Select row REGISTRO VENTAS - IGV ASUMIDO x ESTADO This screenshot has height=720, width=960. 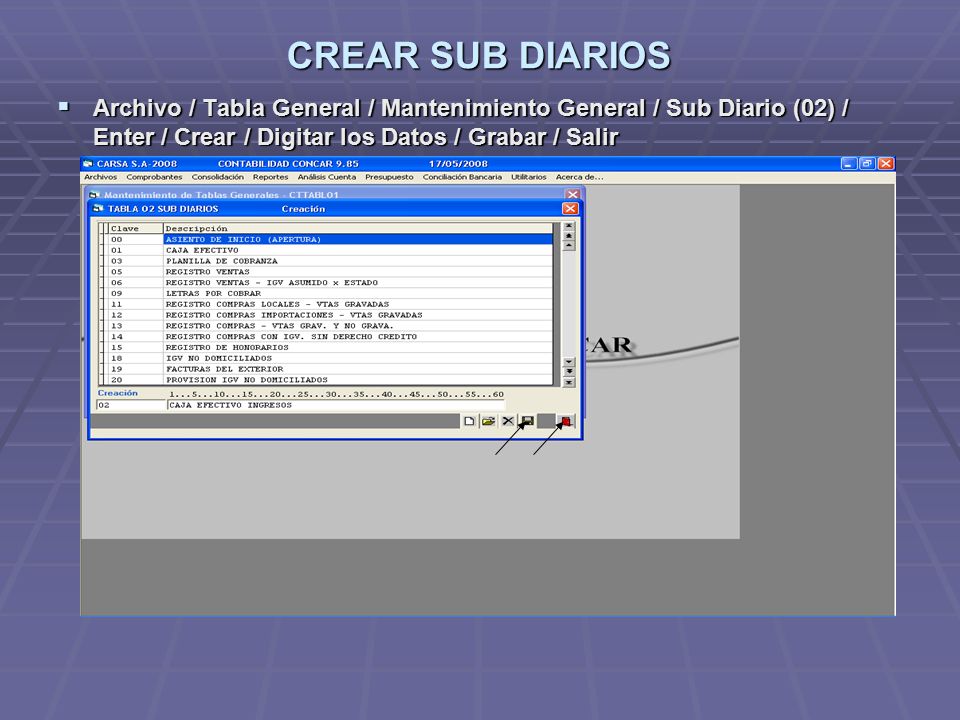(331, 283)
